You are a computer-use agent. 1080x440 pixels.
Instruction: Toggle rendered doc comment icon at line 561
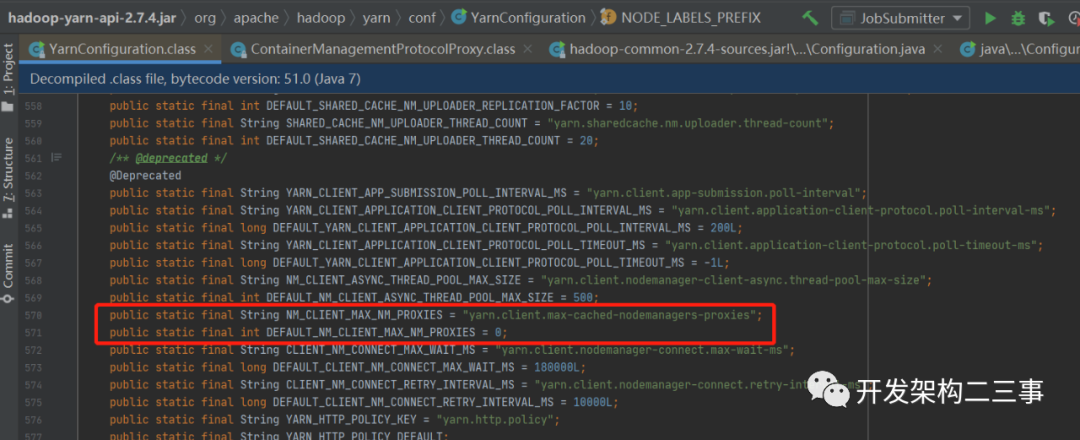57,158
